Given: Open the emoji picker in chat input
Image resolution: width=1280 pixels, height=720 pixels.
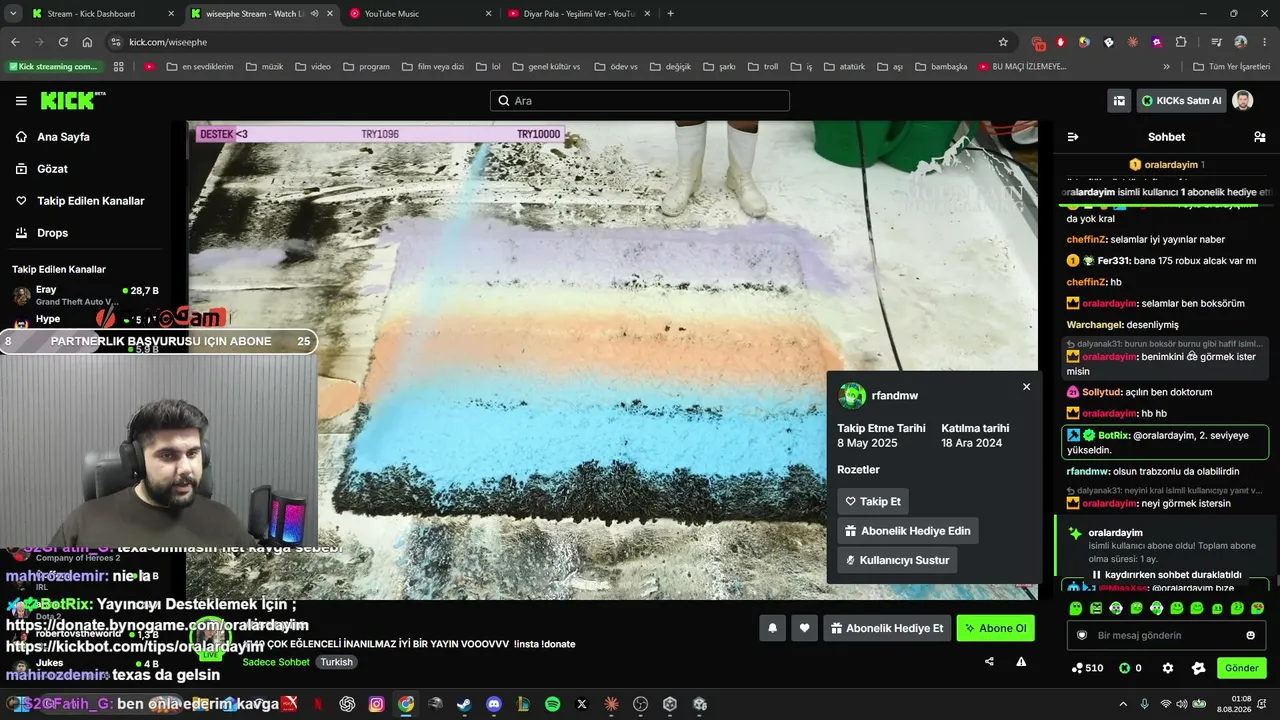Looking at the screenshot, I should (x=1250, y=635).
